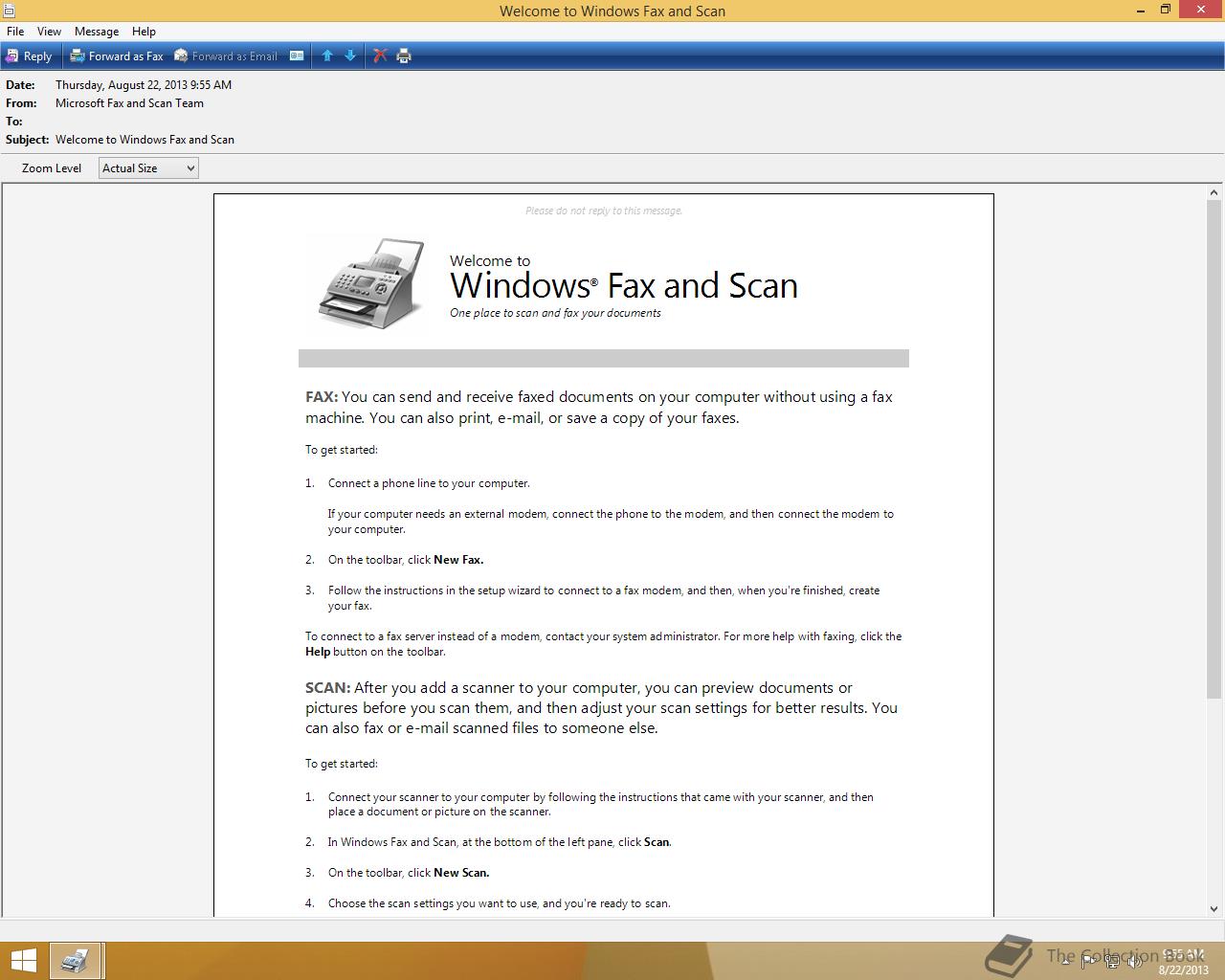Click the fax machine logo image

pos(371,283)
